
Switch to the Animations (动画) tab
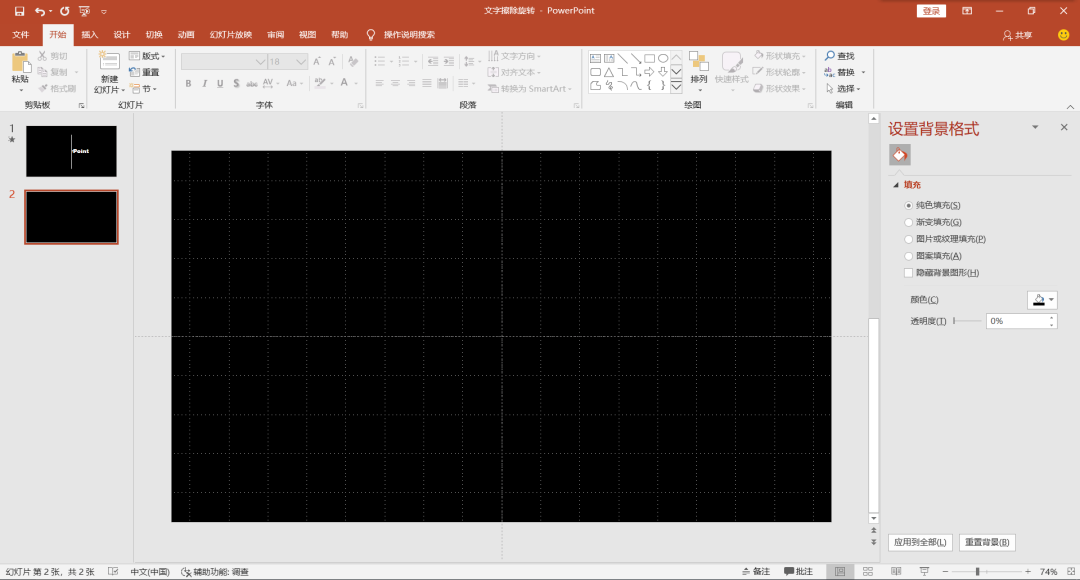point(186,35)
